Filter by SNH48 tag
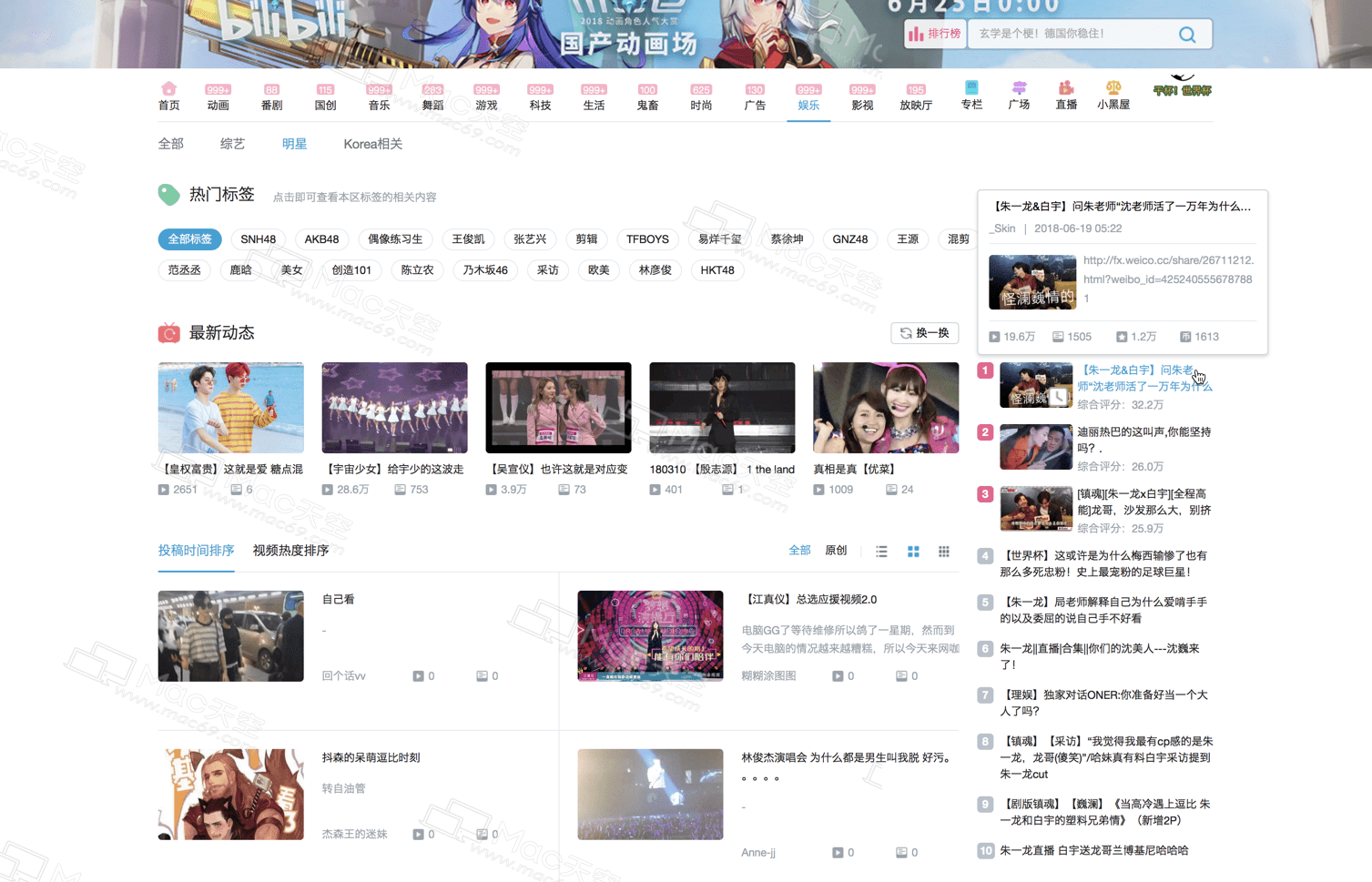 [x=258, y=239]
